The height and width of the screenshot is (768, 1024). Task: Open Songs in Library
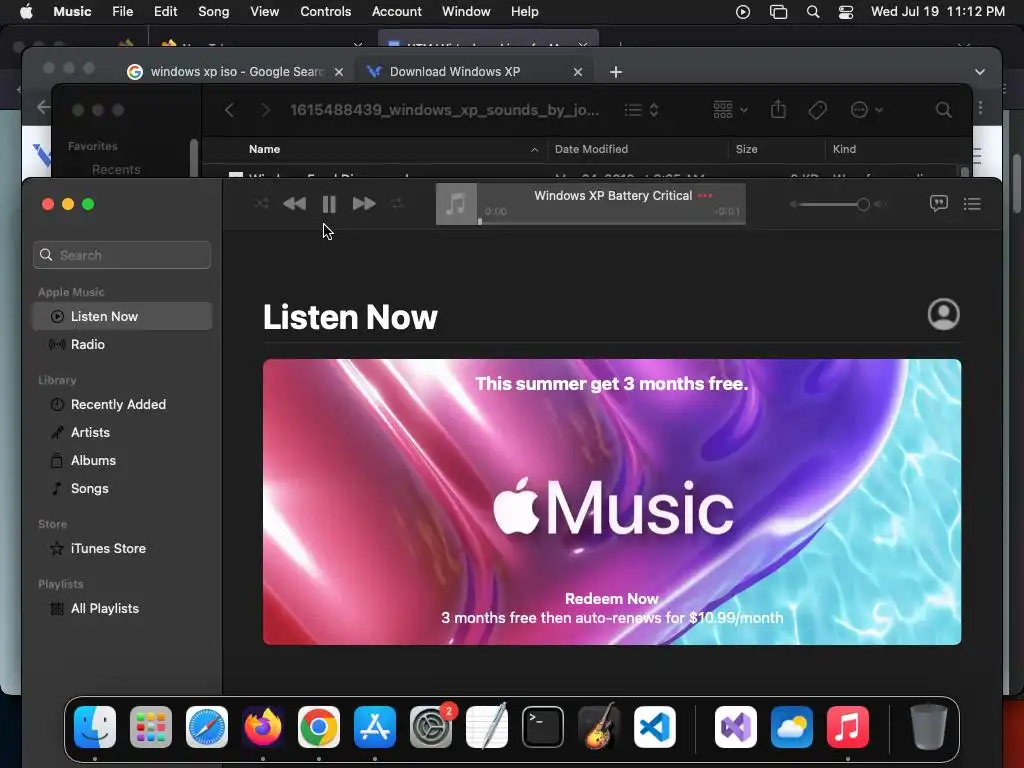pyautogui.click(x=122, y=488)
